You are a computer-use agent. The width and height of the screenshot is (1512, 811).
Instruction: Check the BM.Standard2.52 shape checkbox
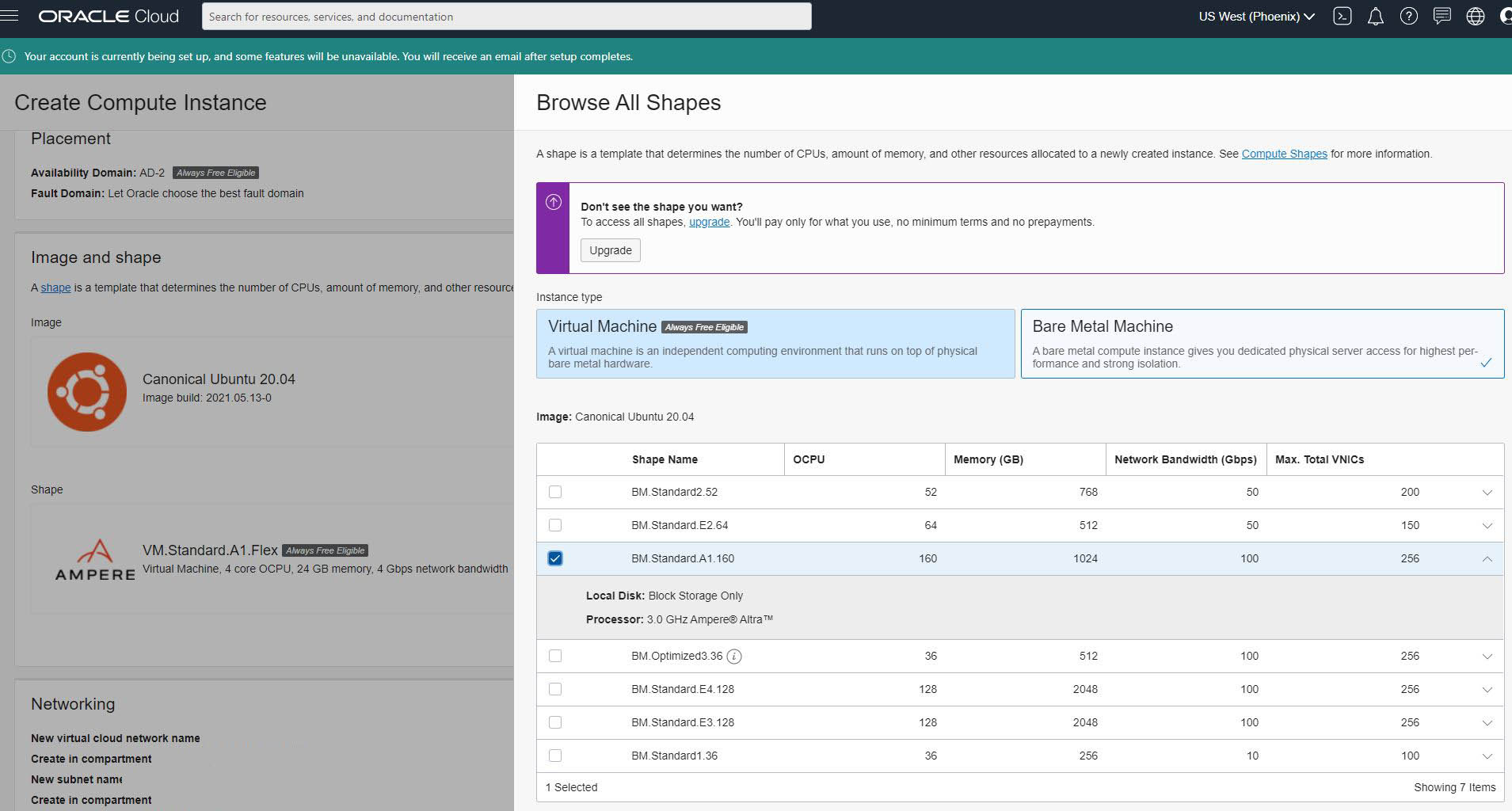[555, 492]
